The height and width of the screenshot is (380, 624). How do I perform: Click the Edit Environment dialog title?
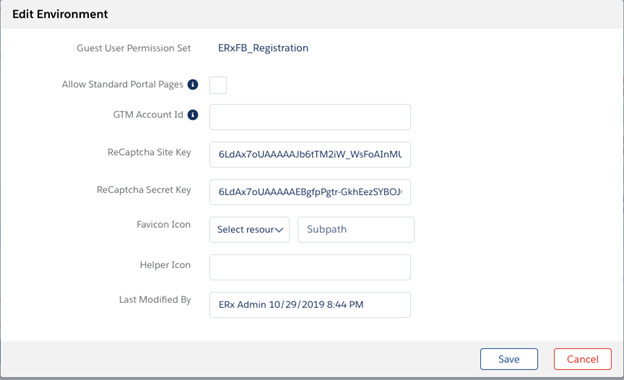60,14
